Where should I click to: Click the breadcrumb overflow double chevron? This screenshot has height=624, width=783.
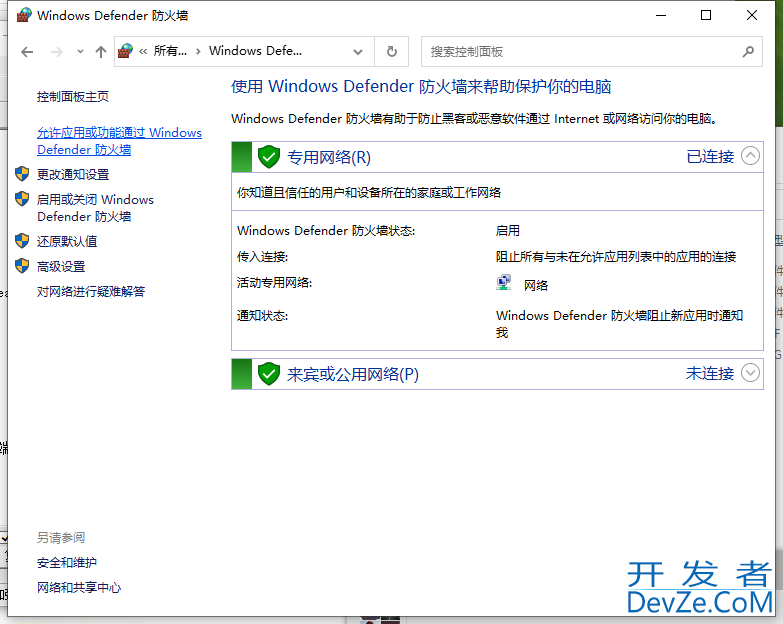pos(143,51)
